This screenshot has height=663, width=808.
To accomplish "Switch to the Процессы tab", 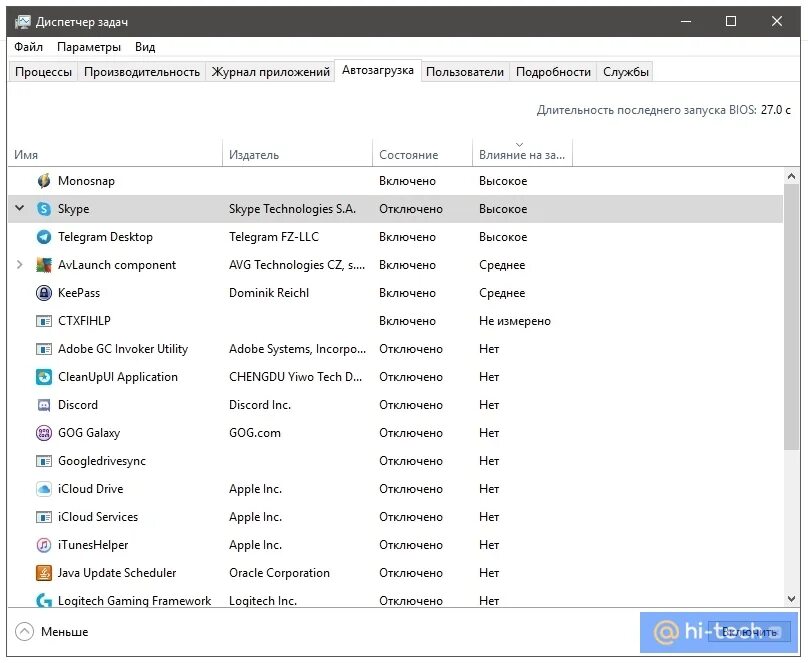I will point(43,72).
